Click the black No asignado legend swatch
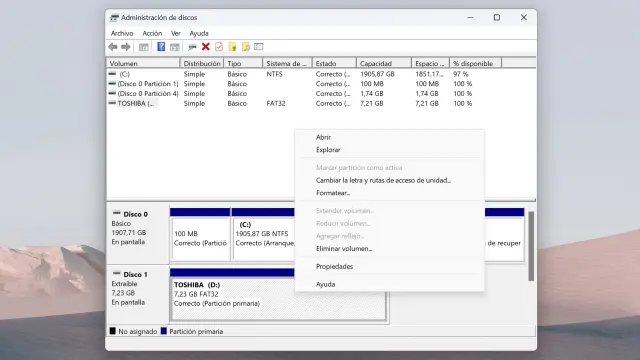 [x=113, y=331]
